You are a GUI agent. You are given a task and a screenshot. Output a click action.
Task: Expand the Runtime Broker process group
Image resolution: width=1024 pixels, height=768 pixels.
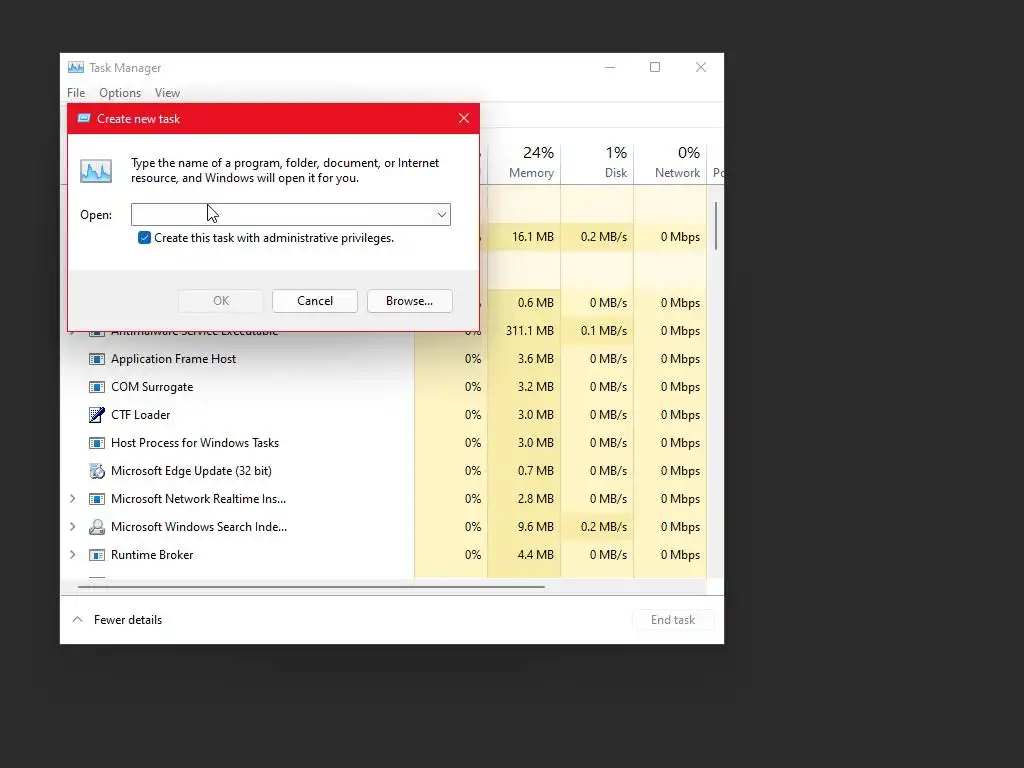(72, 555)
